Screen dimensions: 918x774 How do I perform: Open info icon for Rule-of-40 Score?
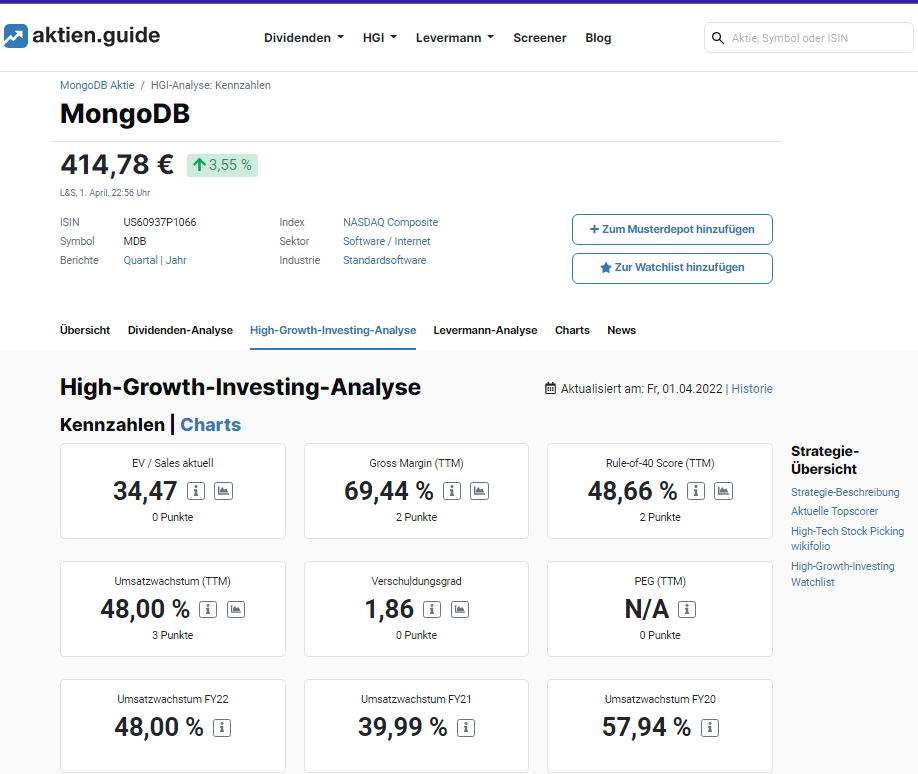click(696, 491)
